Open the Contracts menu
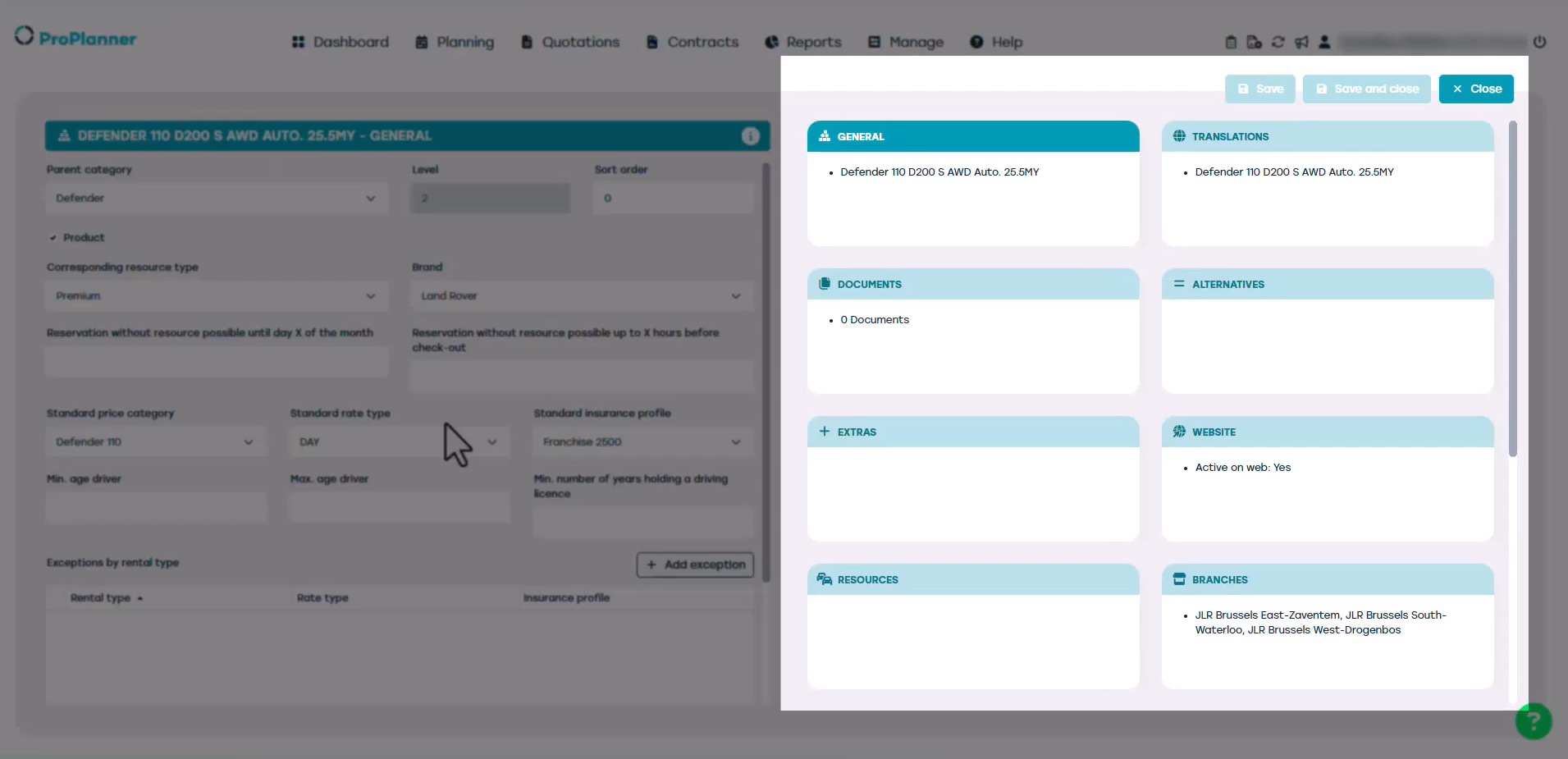The width and height of the screenshot is (1568, 759). point(693,42)
